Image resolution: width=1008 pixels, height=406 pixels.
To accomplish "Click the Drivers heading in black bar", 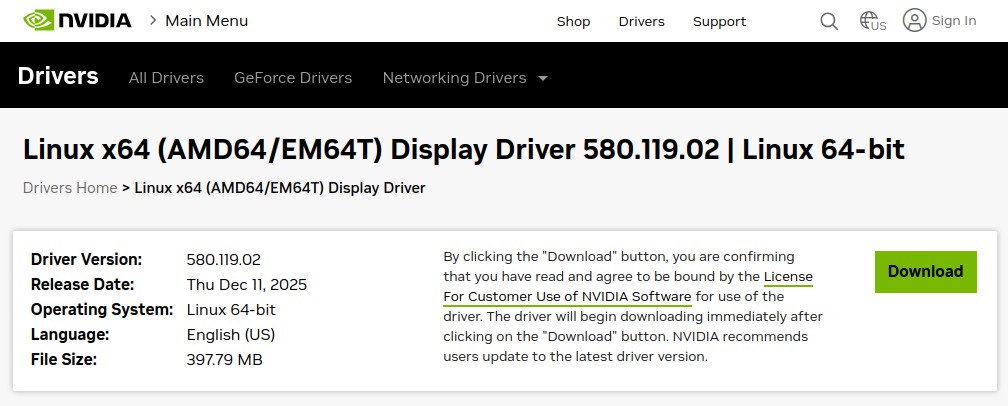I will (x=58, y=76).
